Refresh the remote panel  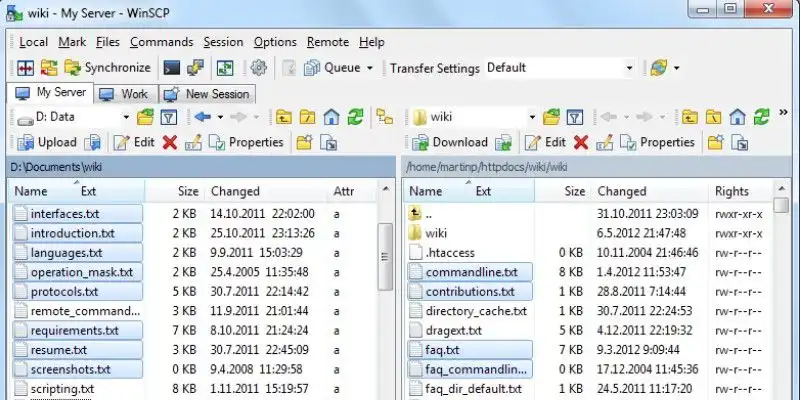[x=762, y=117]
